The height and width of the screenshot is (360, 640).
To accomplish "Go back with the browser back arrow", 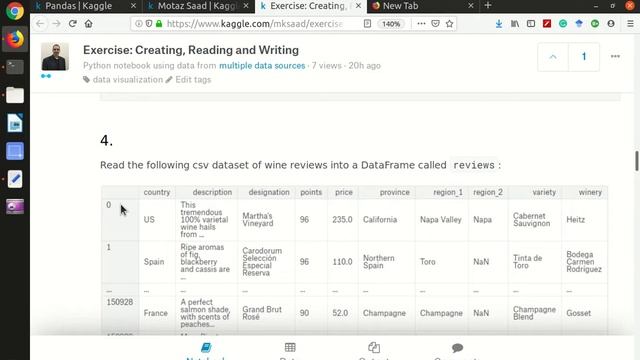I will click(40, 24).
